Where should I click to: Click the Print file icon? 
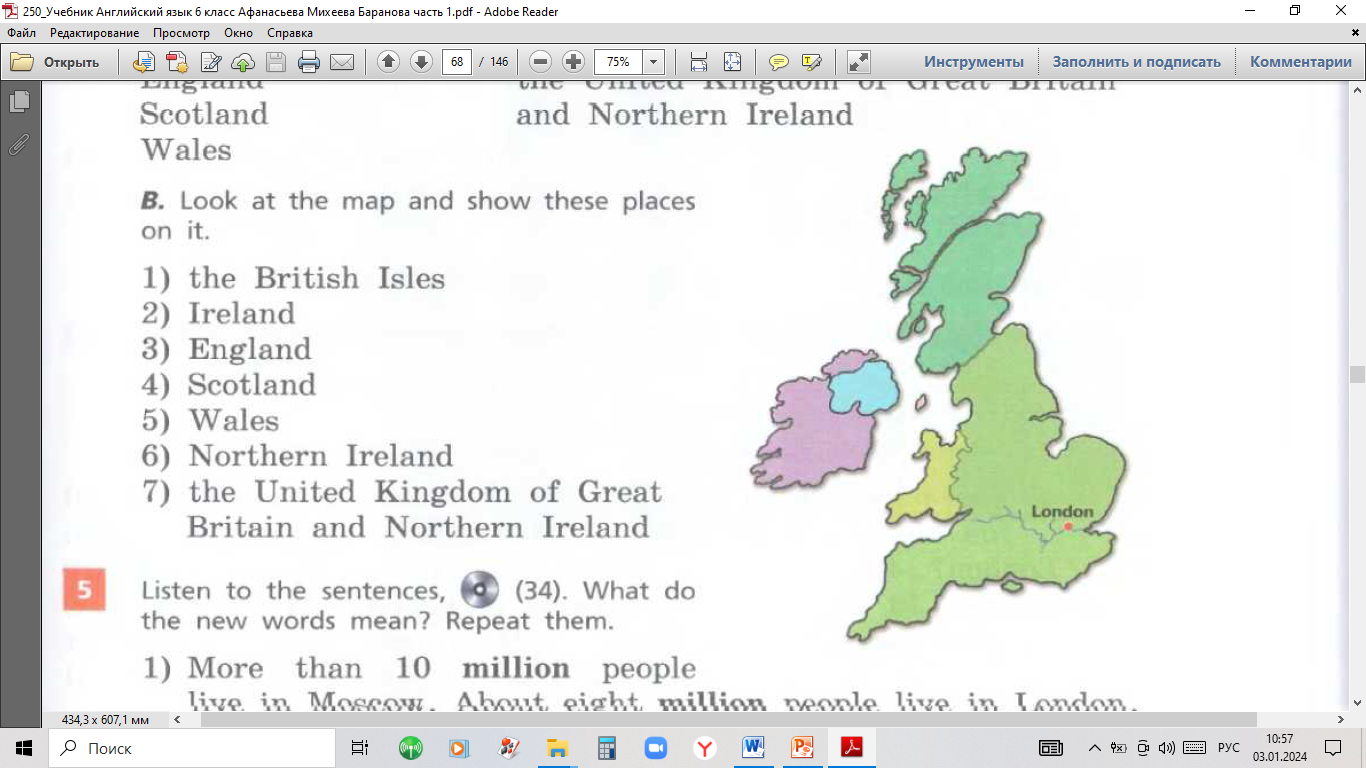(x=309, y=62)
